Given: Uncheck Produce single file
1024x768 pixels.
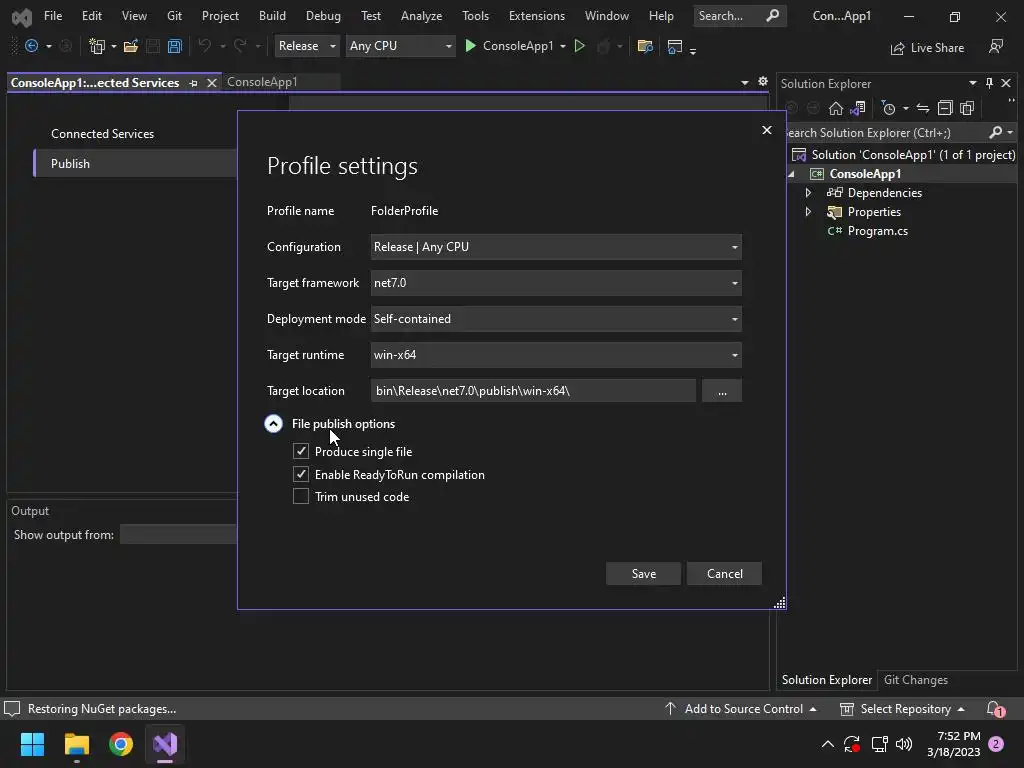Looking at the screenshot, I should [300, 451].
